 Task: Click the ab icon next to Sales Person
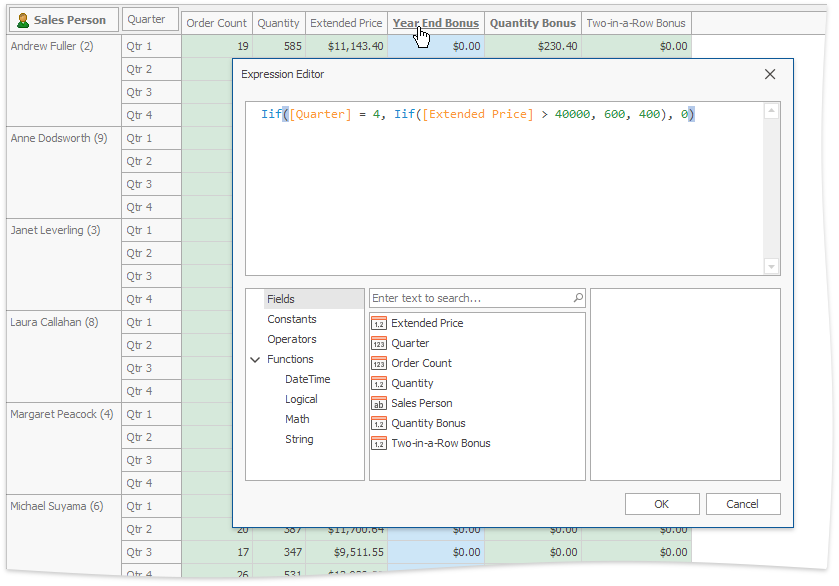tap(378, 403)
